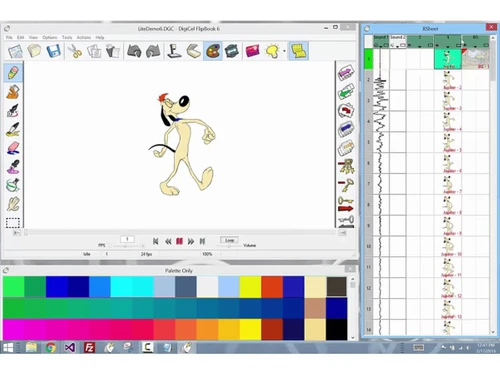Select the Brush tool in left toolbar
Viewport: 500px width, 375px height.
pos(13,129)
